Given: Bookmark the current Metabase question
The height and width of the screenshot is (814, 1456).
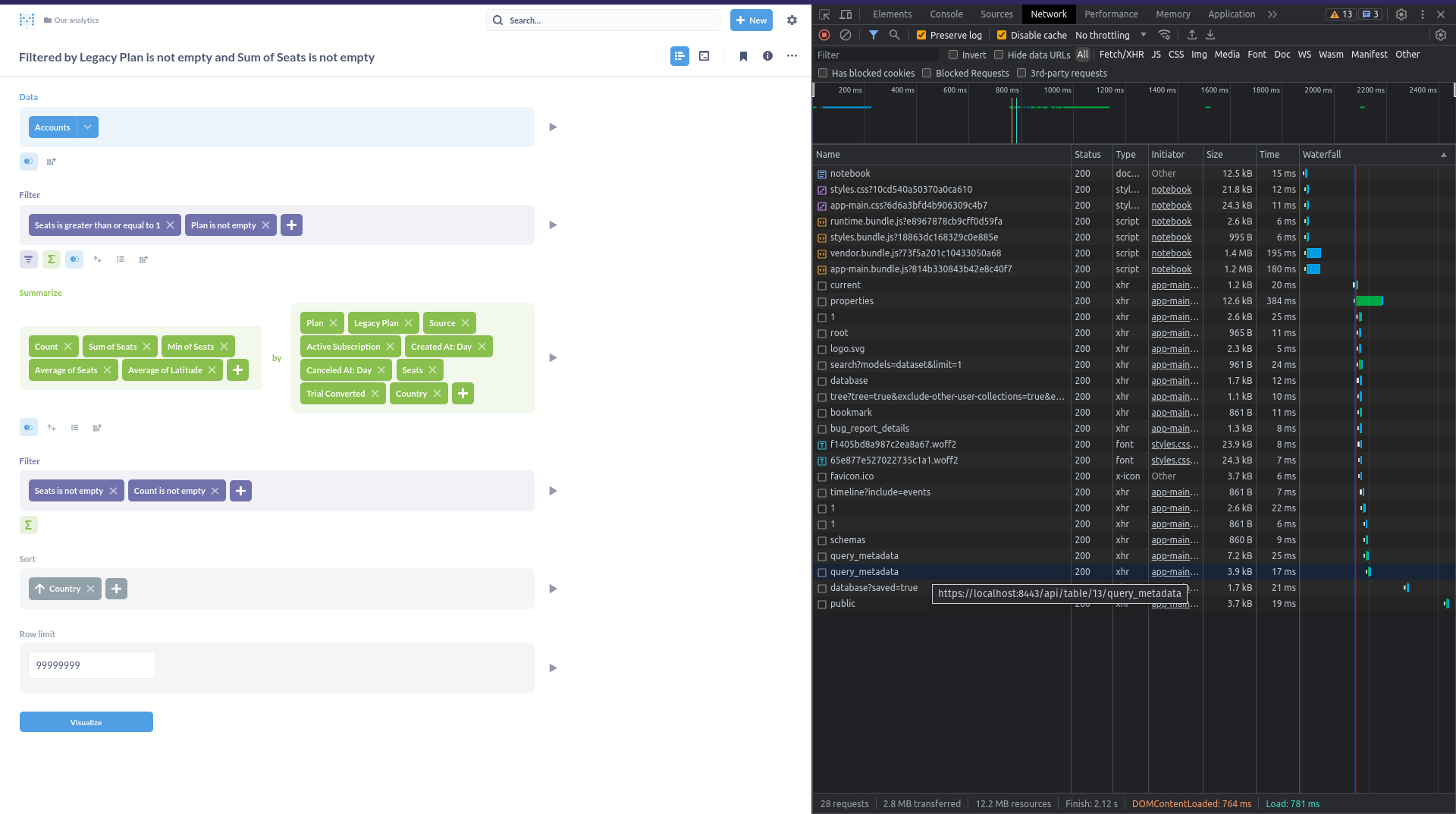Looking at the screenshot, I should pos(743,56).
